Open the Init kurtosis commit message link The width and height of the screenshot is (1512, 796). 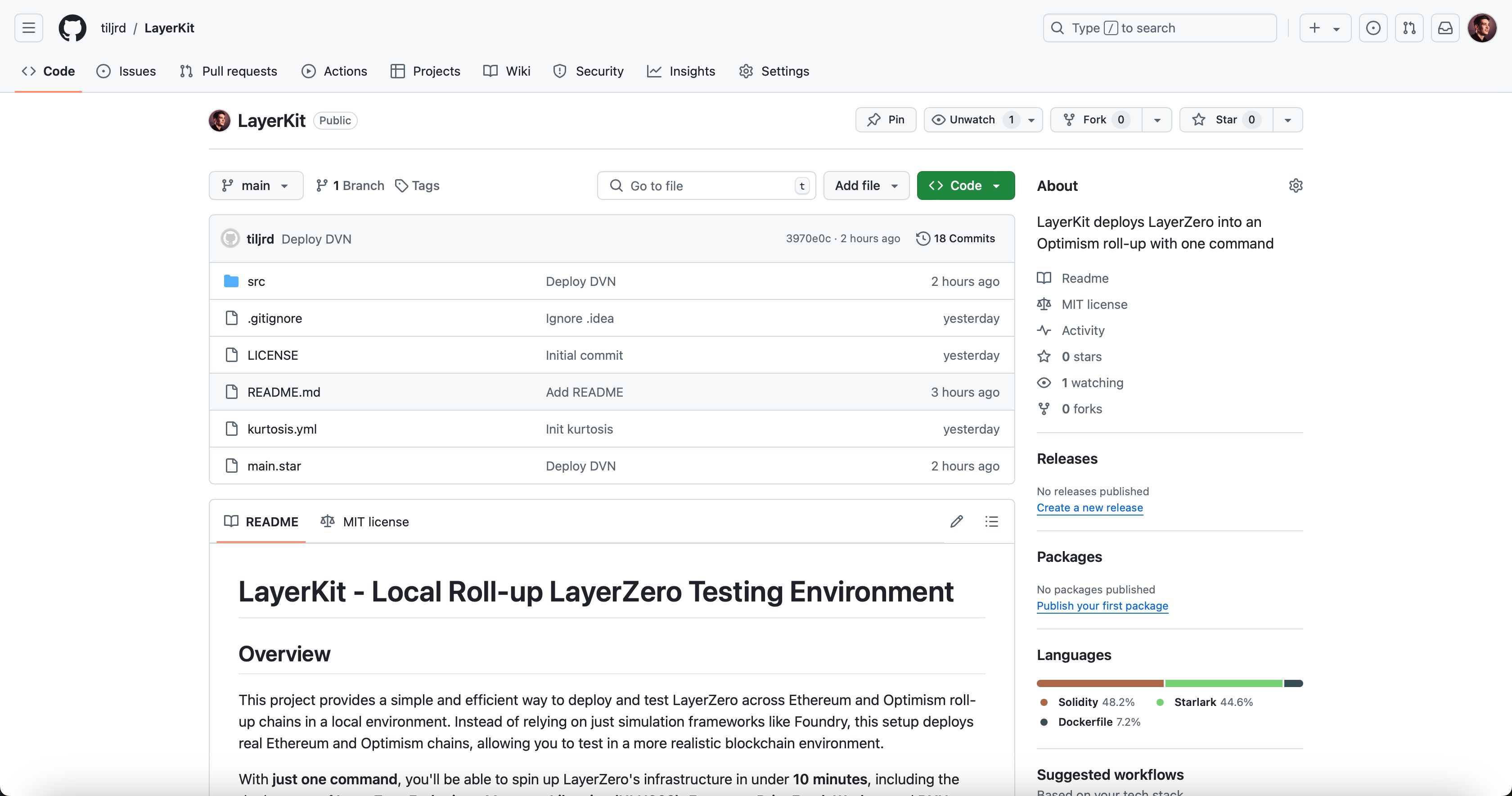(x=579, y=429)
